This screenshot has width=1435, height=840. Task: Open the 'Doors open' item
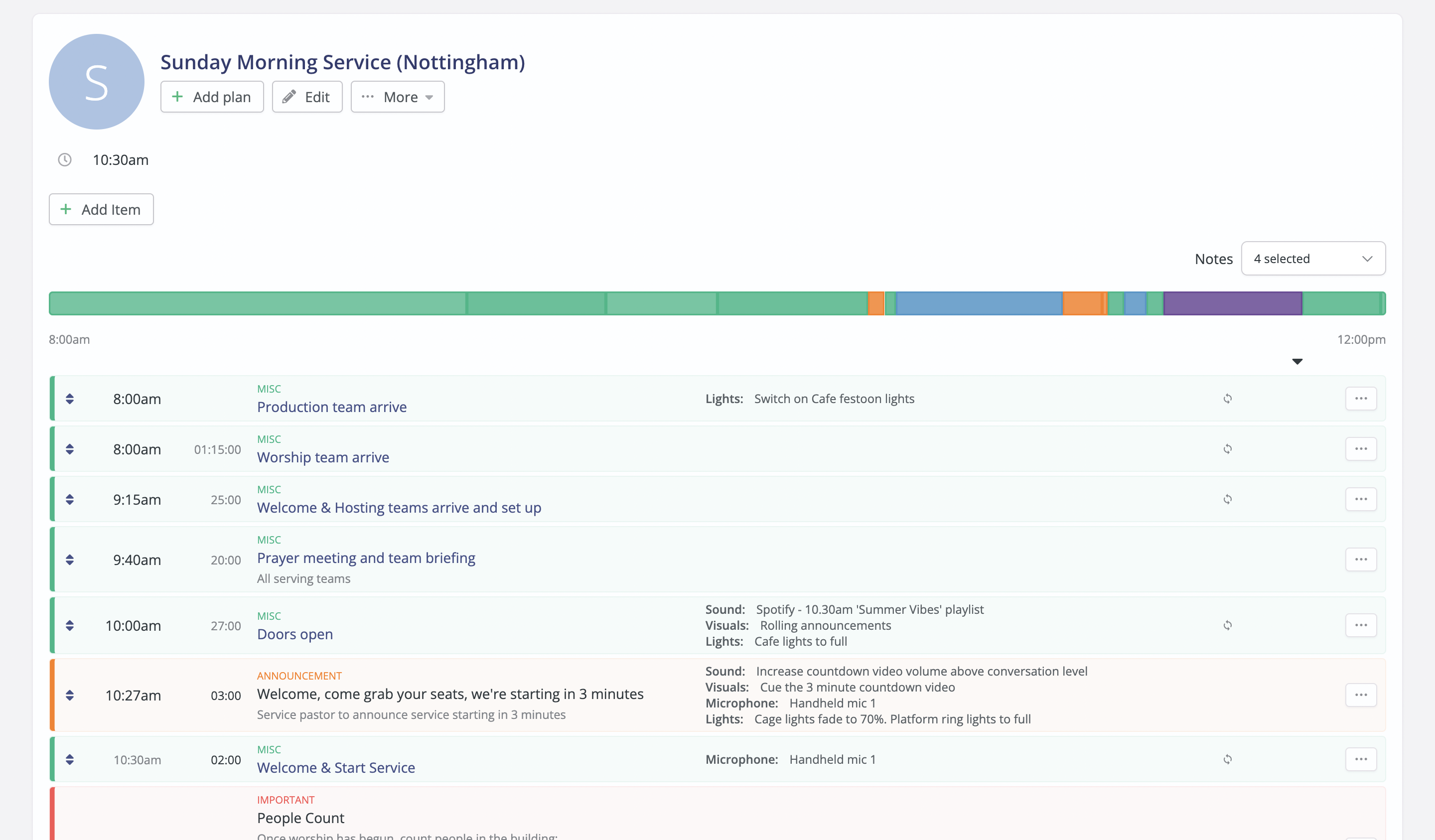[295, 633]
